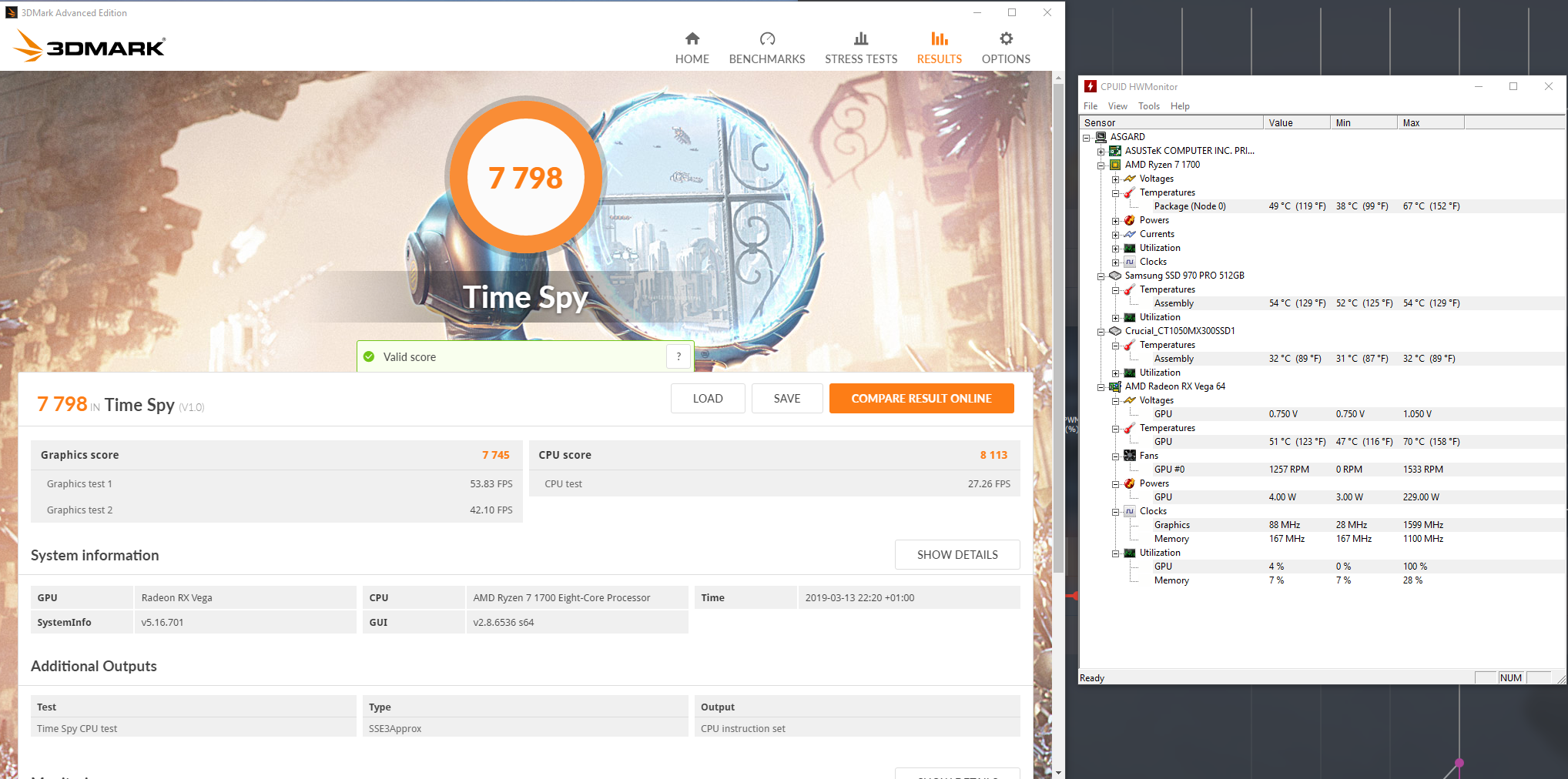Click the Graphics test 2 result row
Image resolution: width=1568 pixels, height=779 pixels.
(x=276, y=510)
